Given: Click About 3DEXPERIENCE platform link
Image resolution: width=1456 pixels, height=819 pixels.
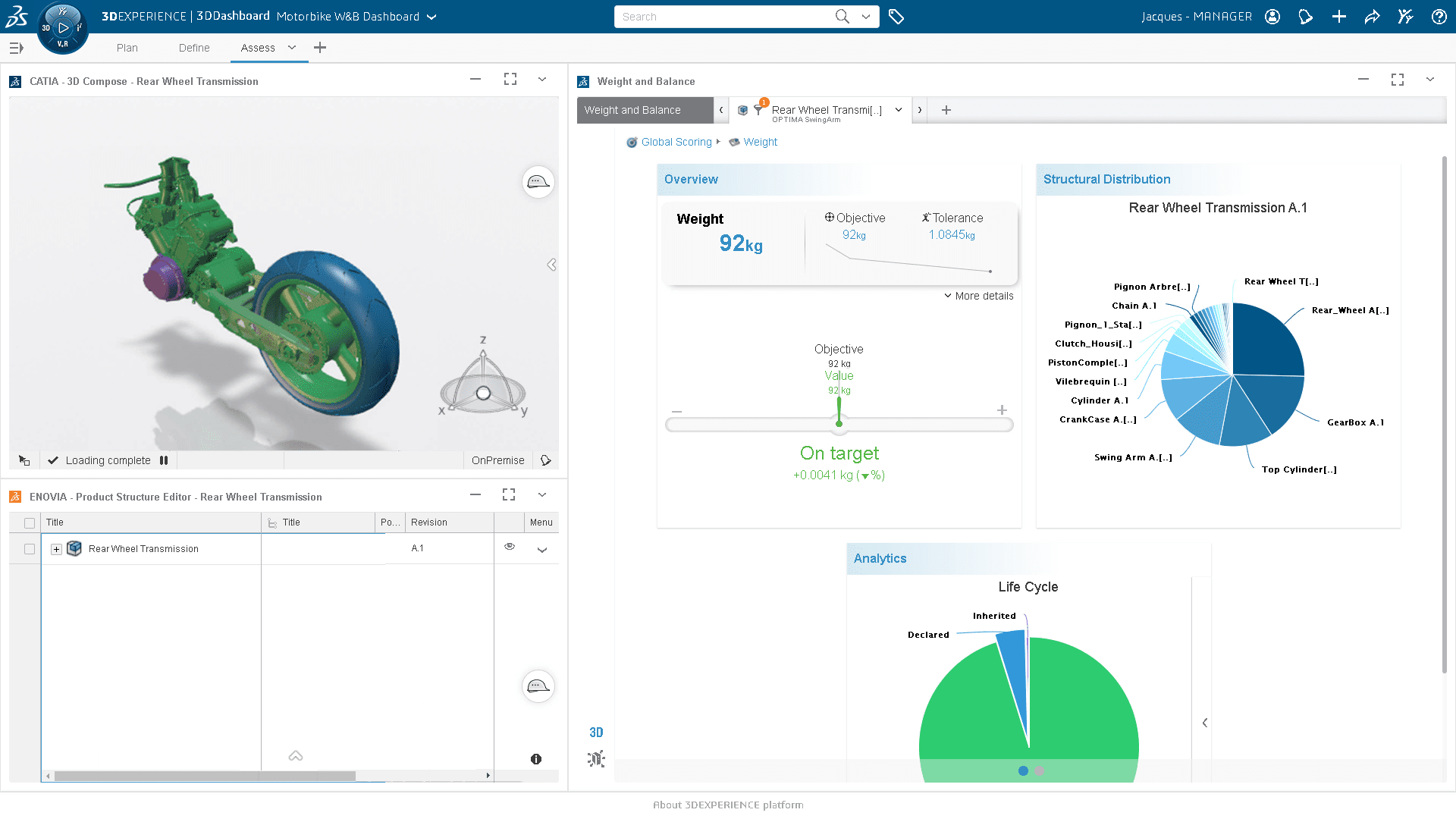Looking at the screenshot, I should pyautogui.click(x=728, y=805).
